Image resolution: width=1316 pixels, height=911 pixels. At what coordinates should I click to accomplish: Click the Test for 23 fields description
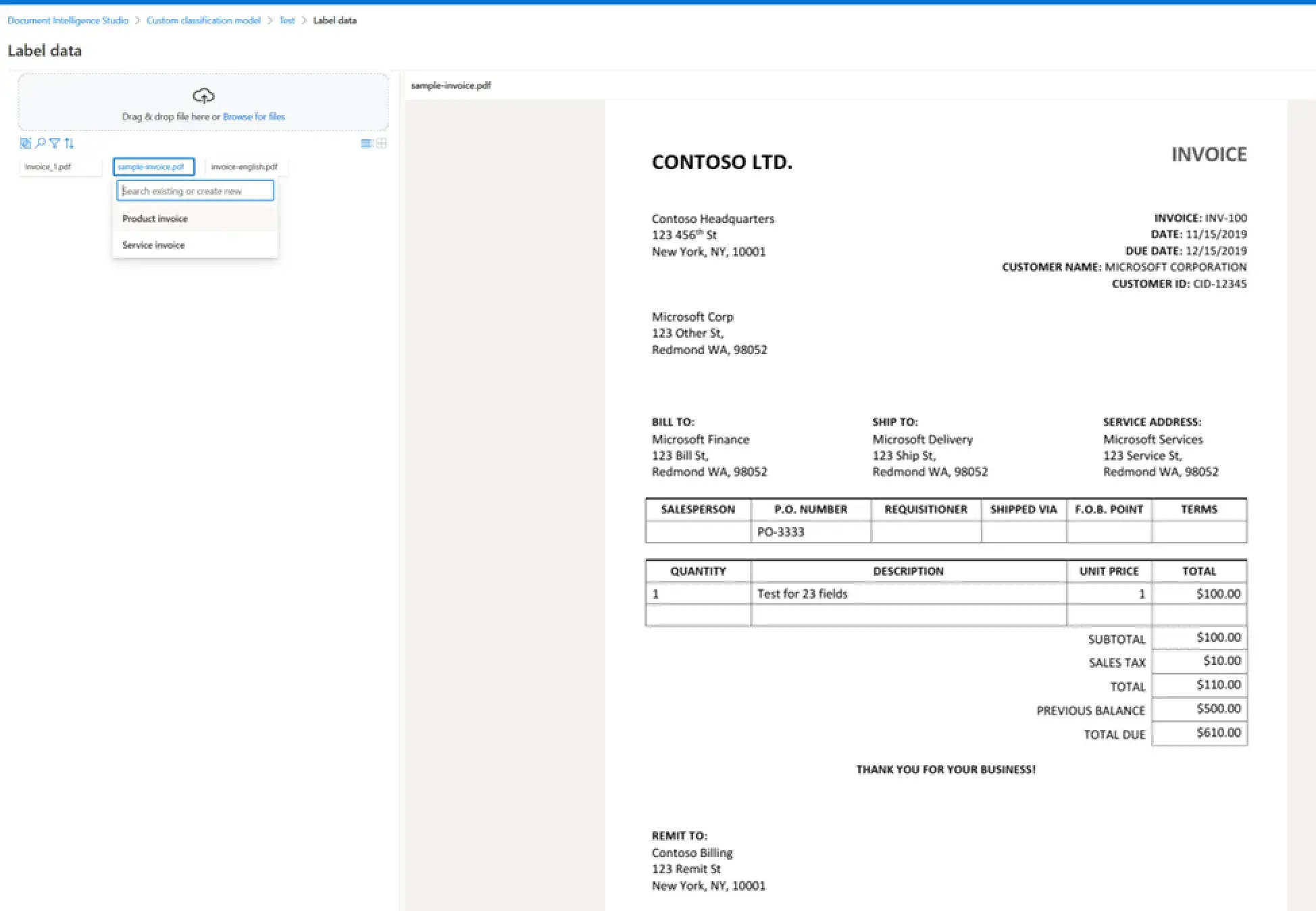coord(802,593)
